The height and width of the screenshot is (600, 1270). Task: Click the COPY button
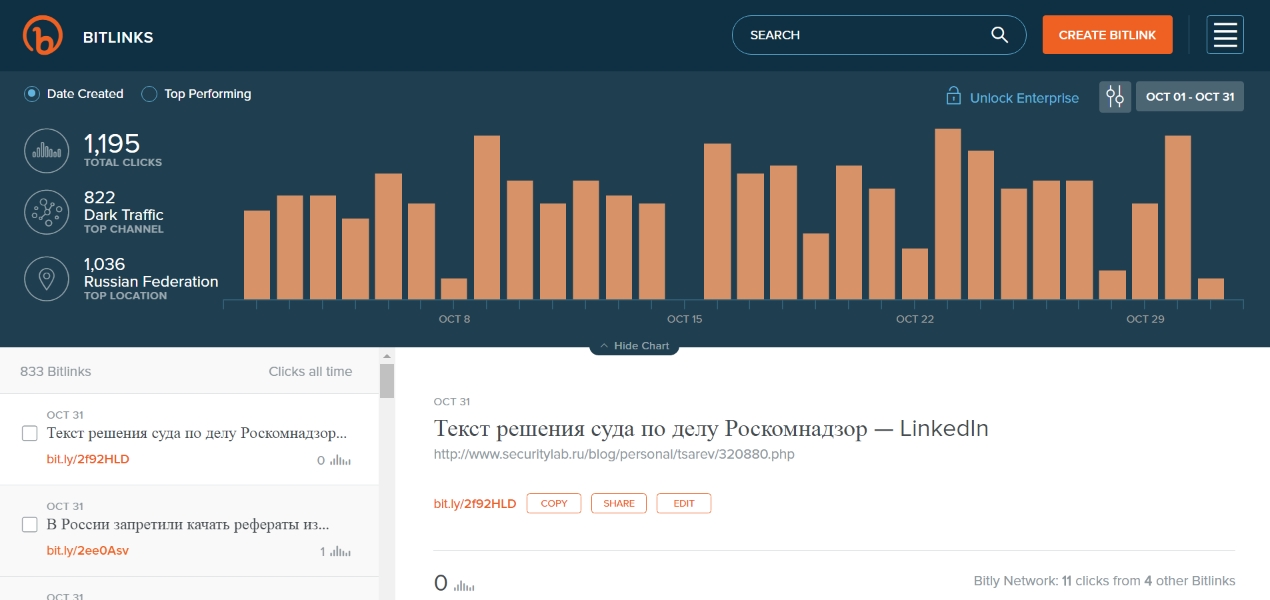[554, 503]
